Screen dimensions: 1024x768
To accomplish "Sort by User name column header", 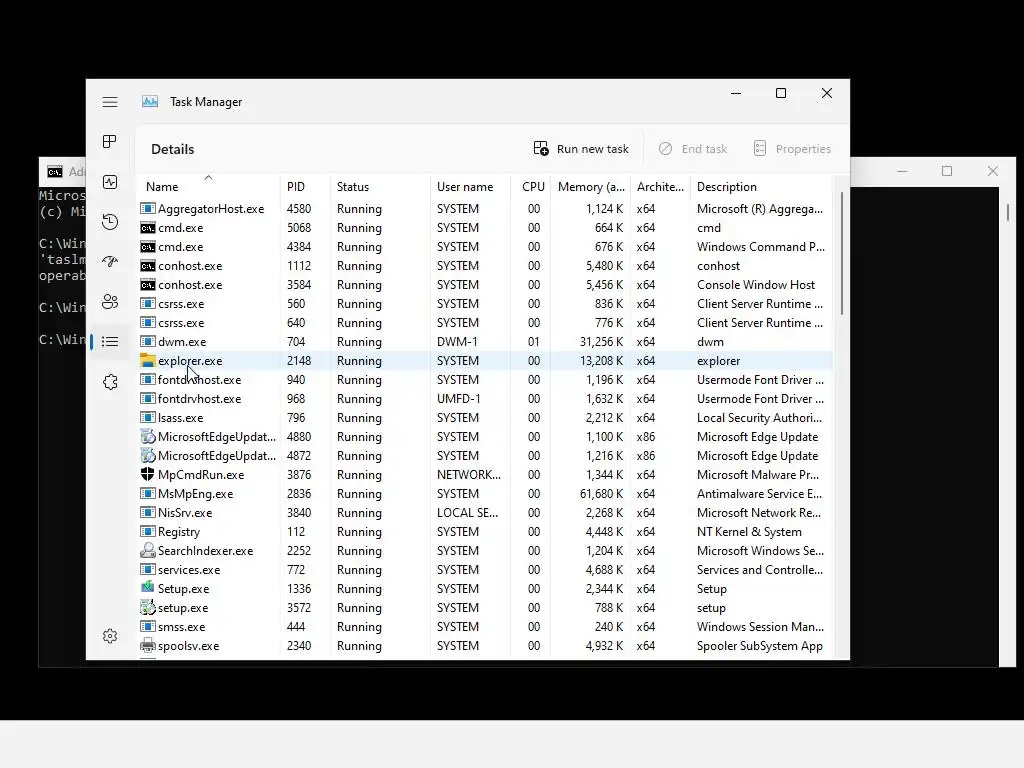I will (x=470, y=187).
